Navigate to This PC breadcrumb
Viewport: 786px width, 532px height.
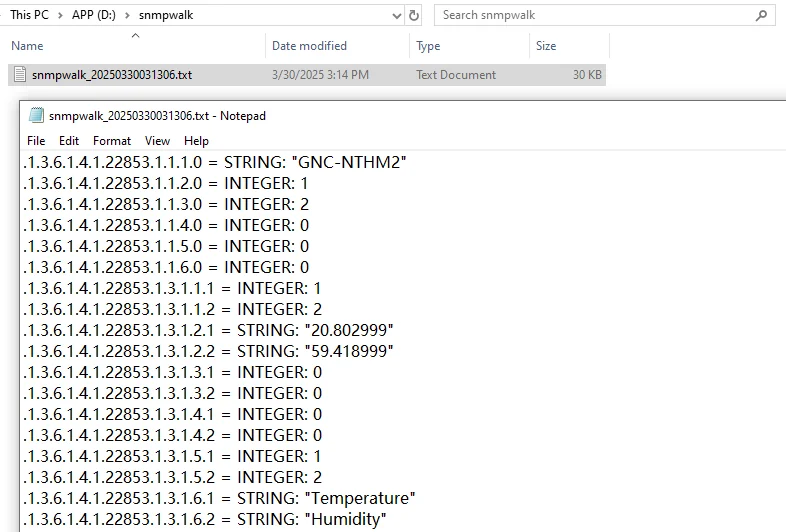(x=30, y=15)
